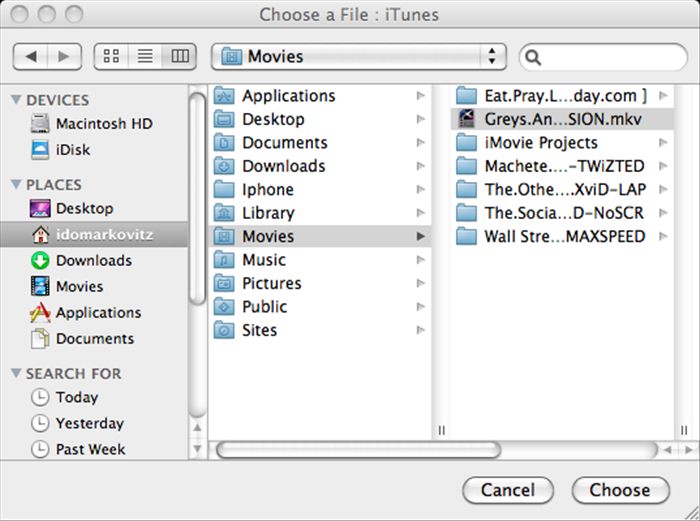Viewport: 700px width, 521px height.
Task: Switch to list view mode
Action: click(145, 56)
